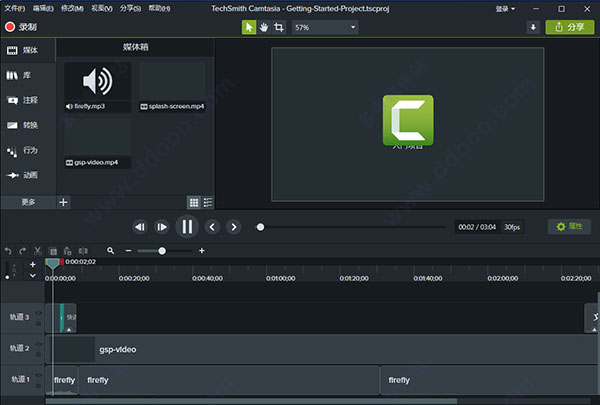The width and height of the screenshot is (600, 405).
Task: Toggle lock of Track 2
Action: (x=38, y=354)
